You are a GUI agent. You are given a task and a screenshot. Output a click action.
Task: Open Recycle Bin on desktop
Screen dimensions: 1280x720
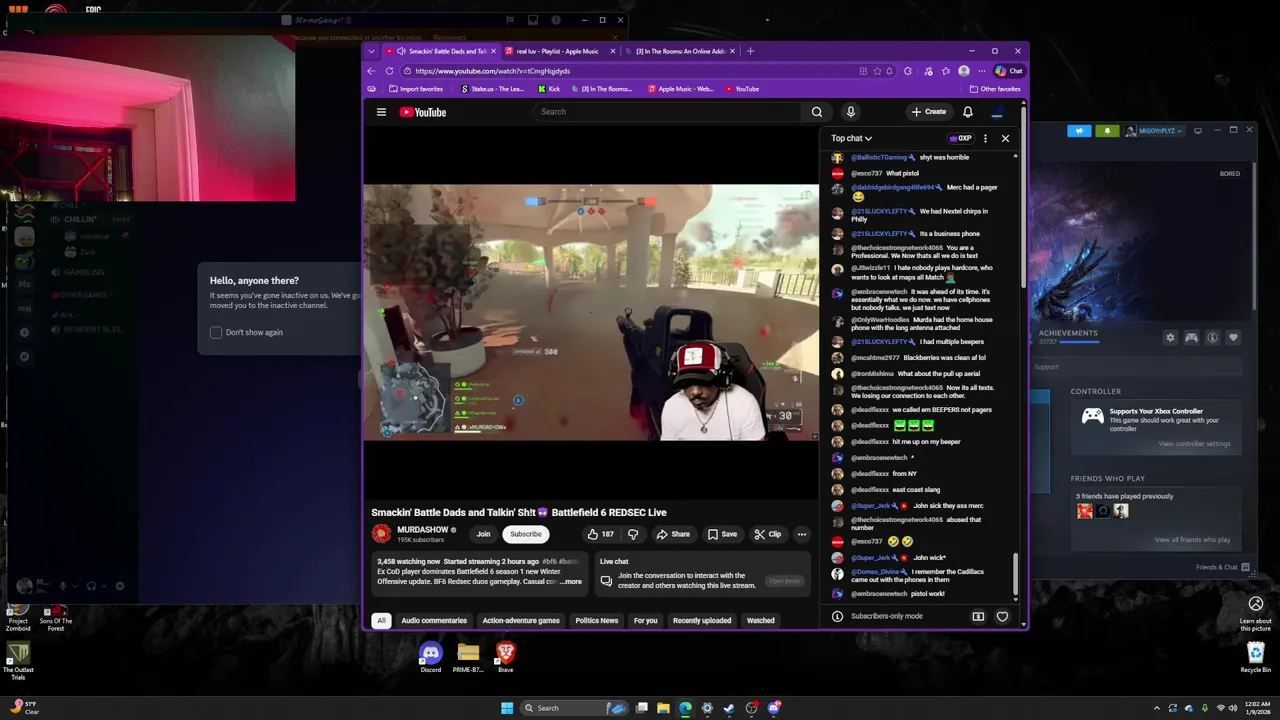(x=1256, y=657)
